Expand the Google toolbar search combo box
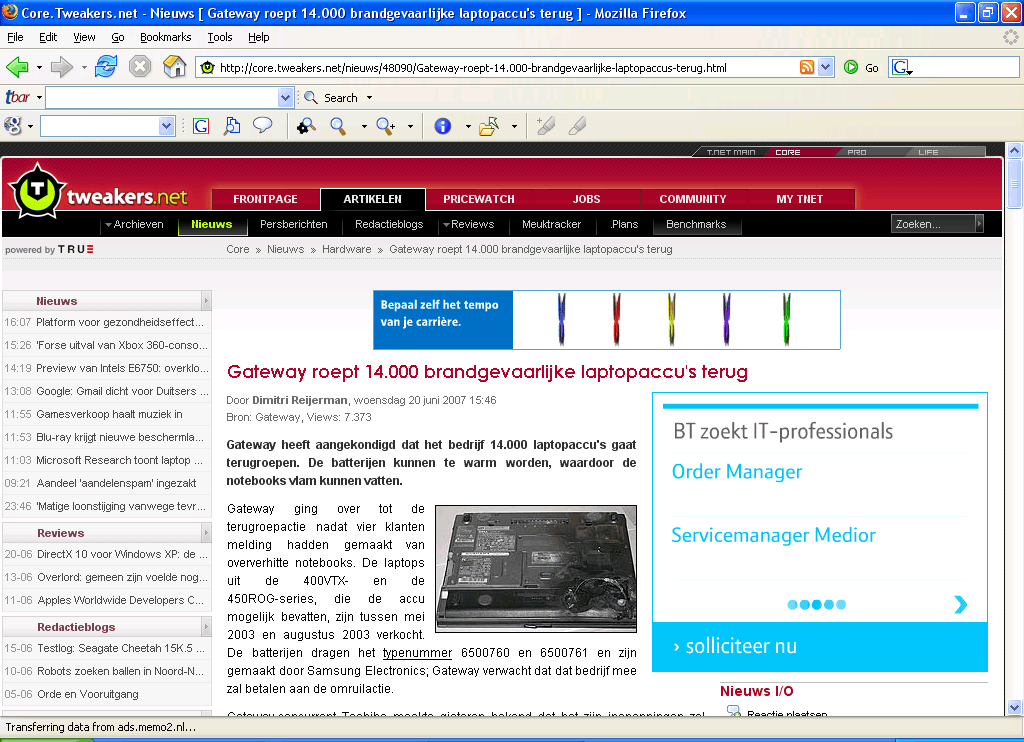The image size is (1024, 742). pyautogui.click(x=167, y=125)
